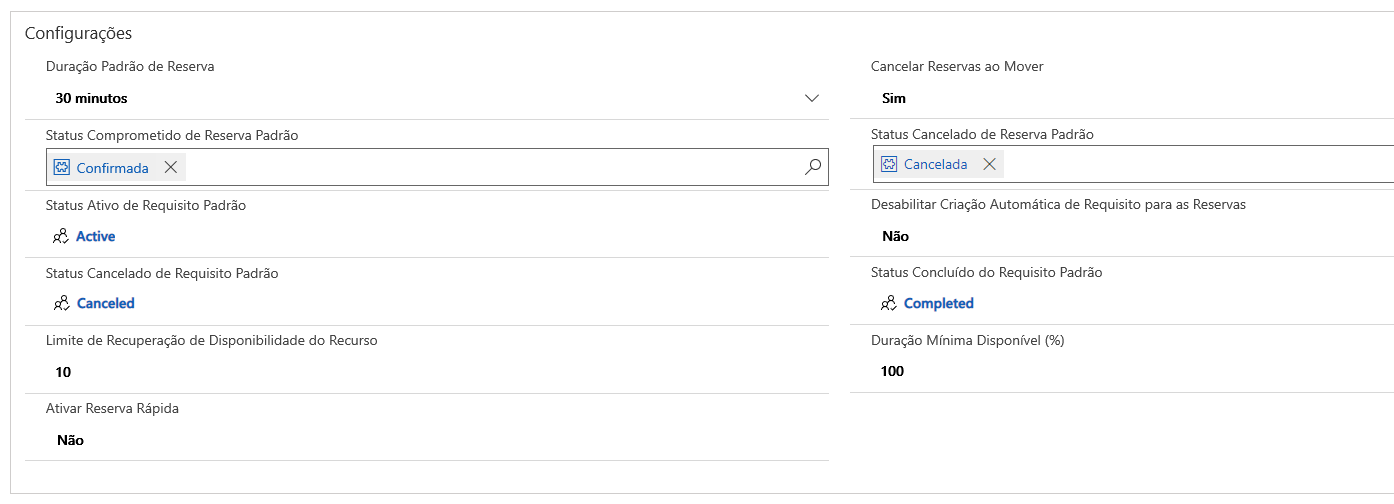Click the people icon beside Active

(61, 236)
